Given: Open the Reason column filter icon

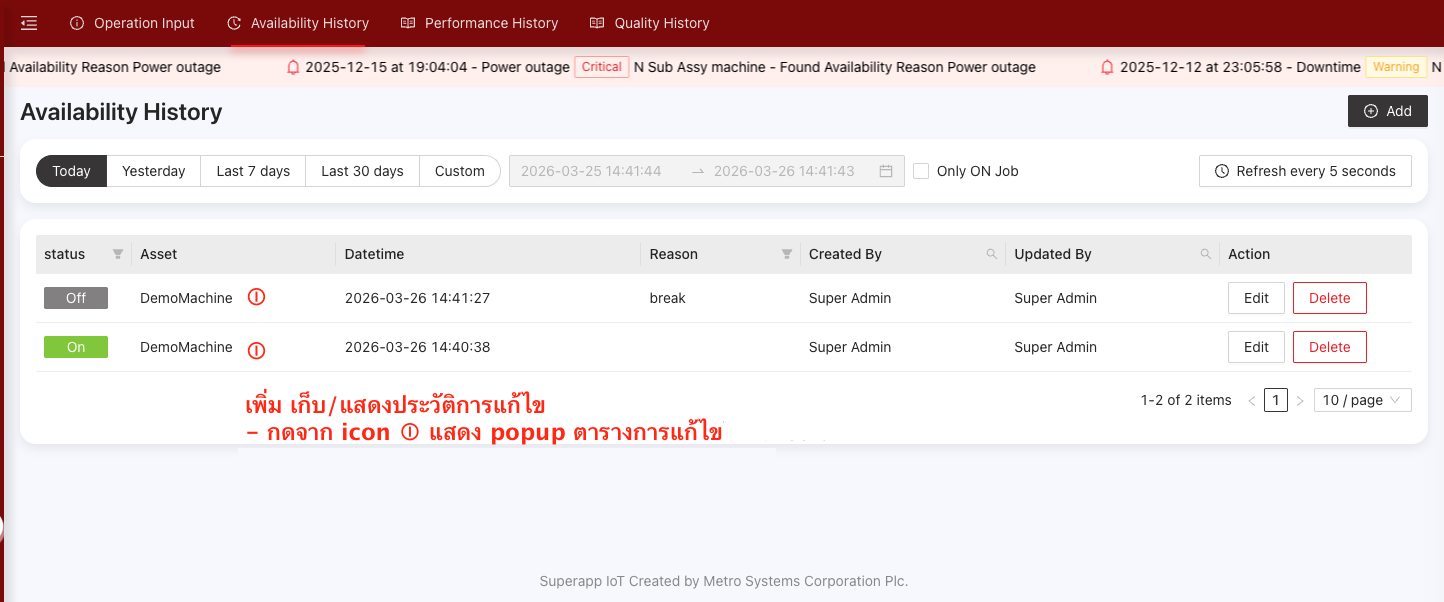Looking at the screenshot, I should pyautogui.click(x=786, y=255).
